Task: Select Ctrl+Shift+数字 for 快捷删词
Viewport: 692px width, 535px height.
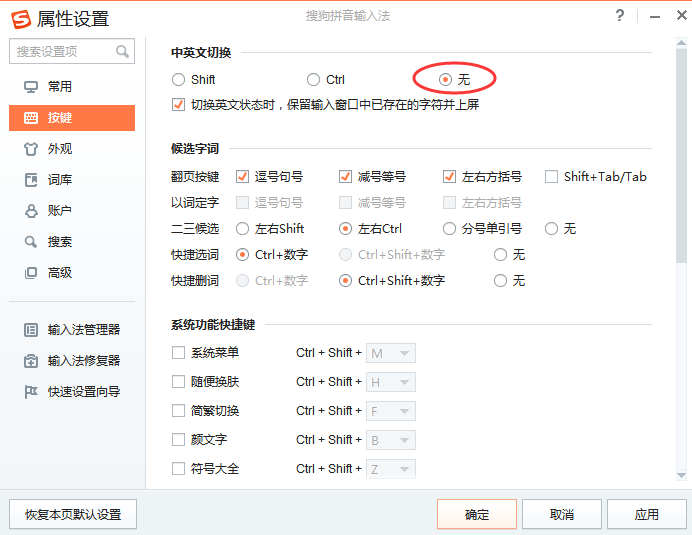Action: (x=345, y=281)
